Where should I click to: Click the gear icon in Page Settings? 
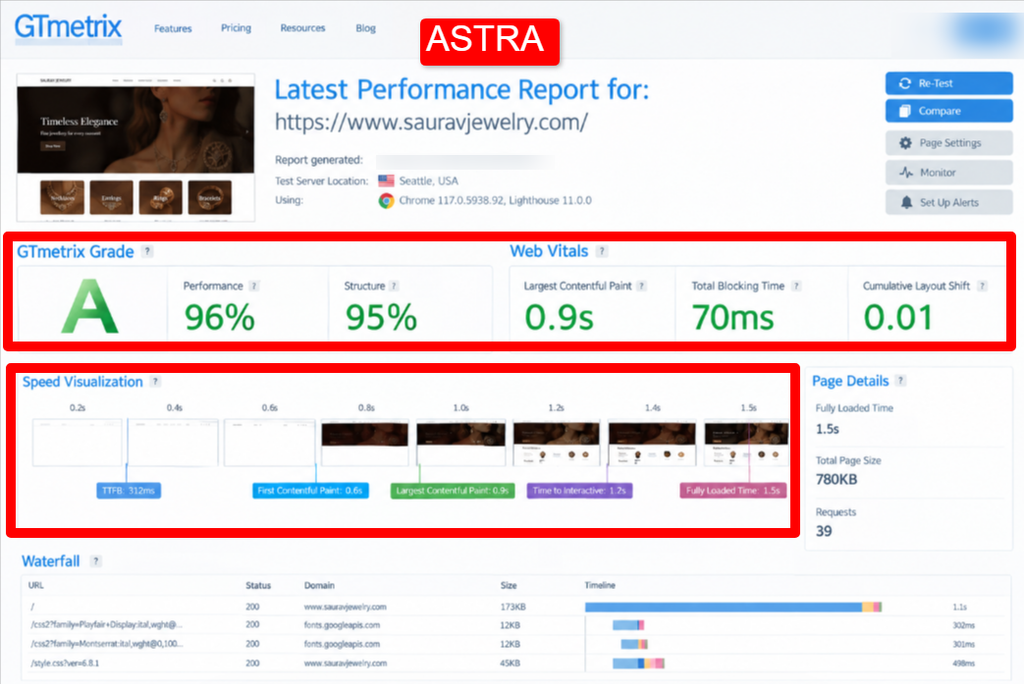(x=905, y=143)
